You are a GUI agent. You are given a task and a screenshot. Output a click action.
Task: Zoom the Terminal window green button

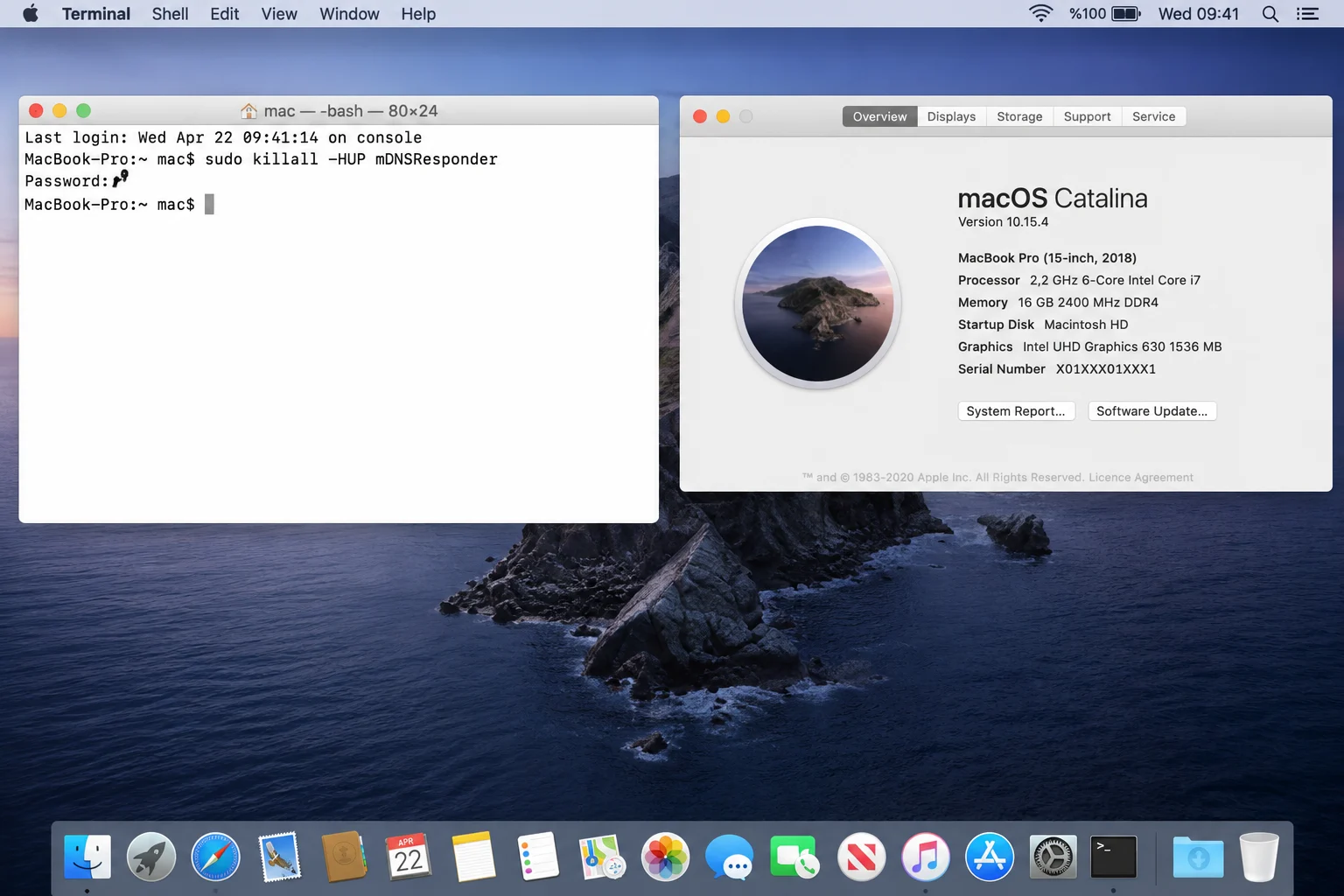pyautogui.click(x=83, y=110)
